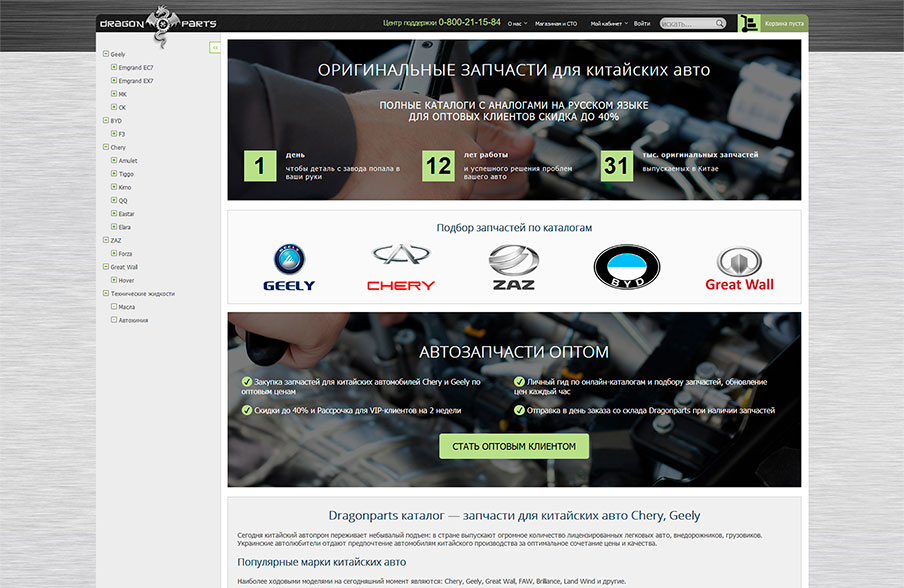
Task: Open the Автохимия category in the sidebar
Action: (133, 320)
